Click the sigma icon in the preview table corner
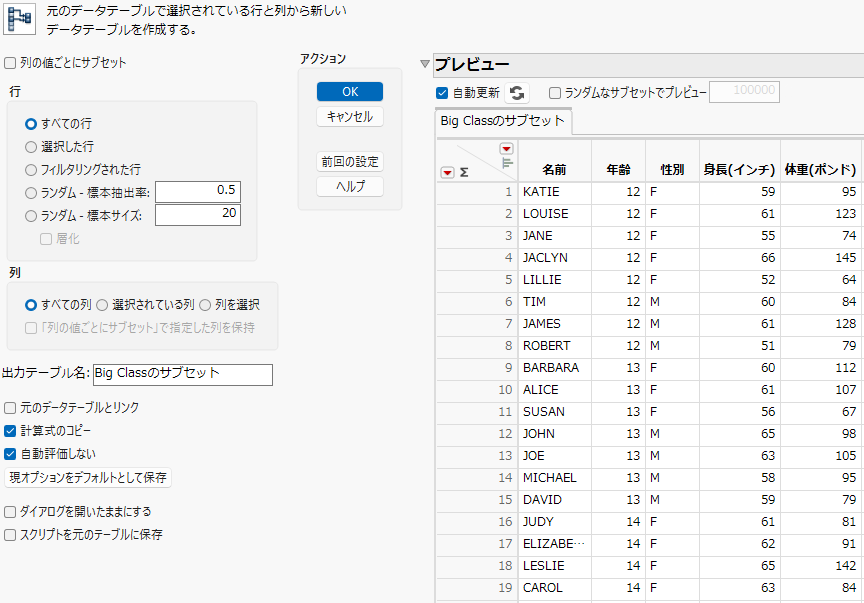Viewport: 864px width, 603px height. [464, 173]
